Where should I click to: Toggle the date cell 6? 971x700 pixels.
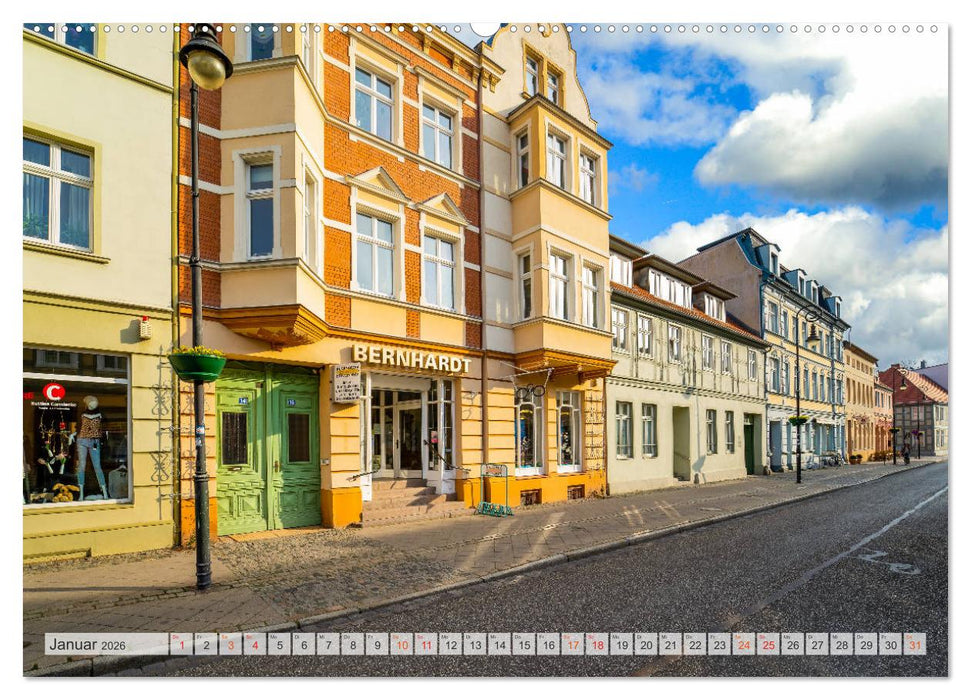[x=302, y=645]
